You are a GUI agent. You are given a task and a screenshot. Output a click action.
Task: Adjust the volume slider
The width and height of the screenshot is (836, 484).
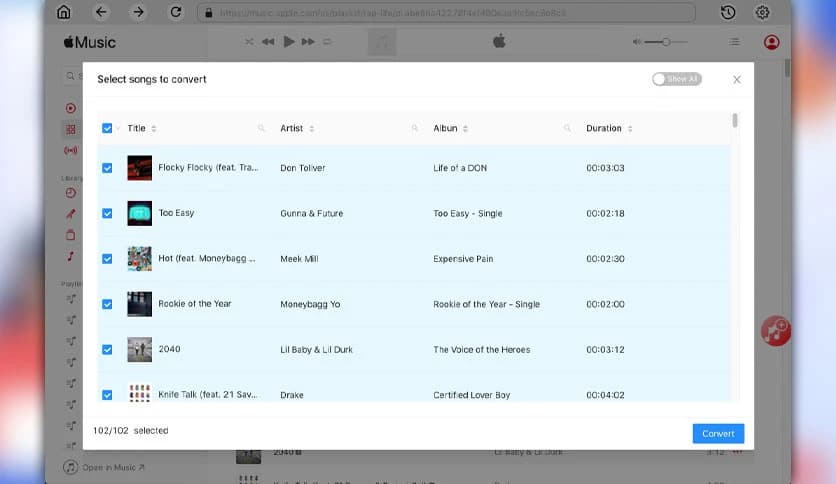(x=665, y=42)
